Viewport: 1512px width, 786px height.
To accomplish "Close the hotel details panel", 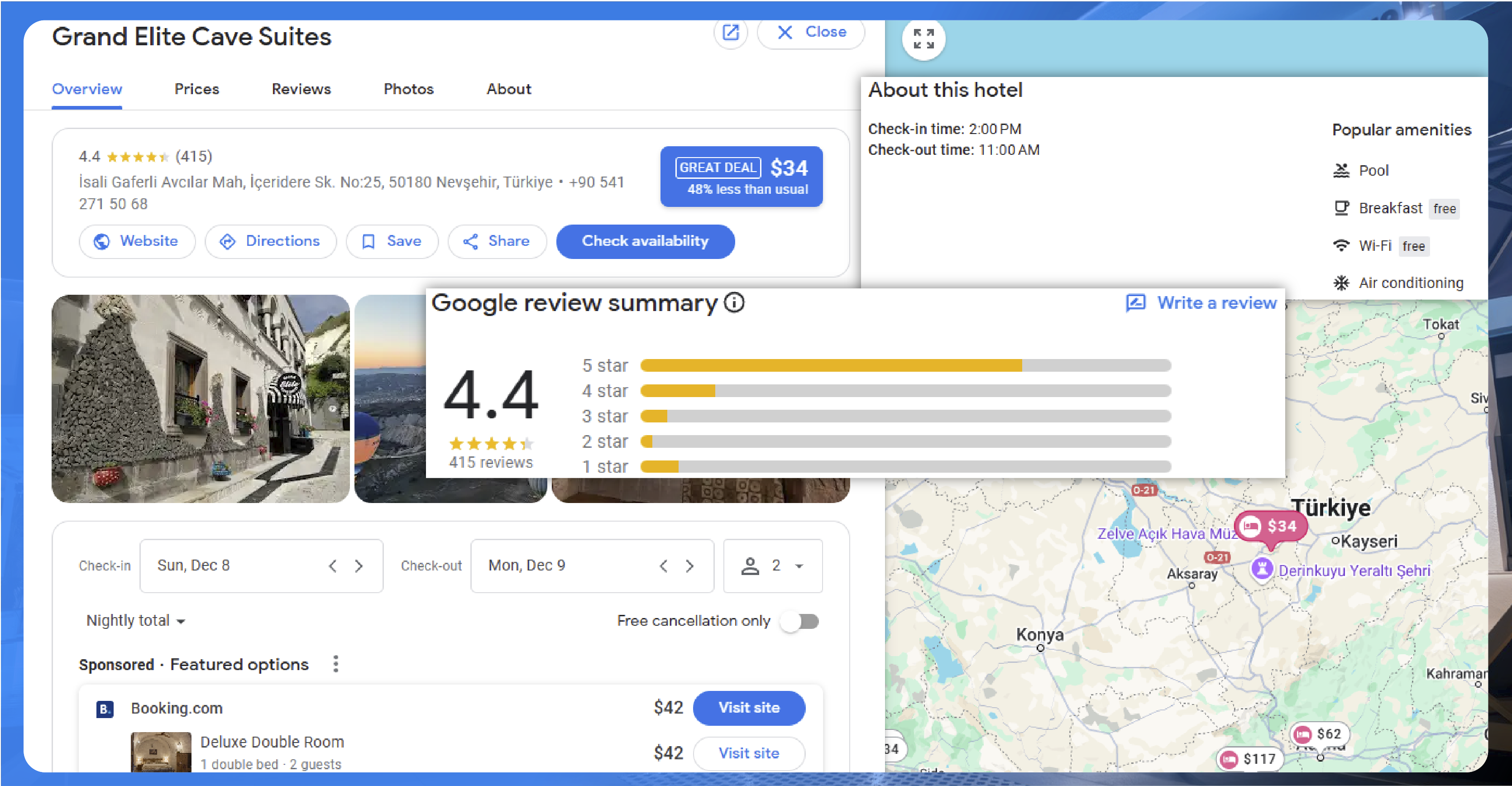I will click(x=811, y=33).
